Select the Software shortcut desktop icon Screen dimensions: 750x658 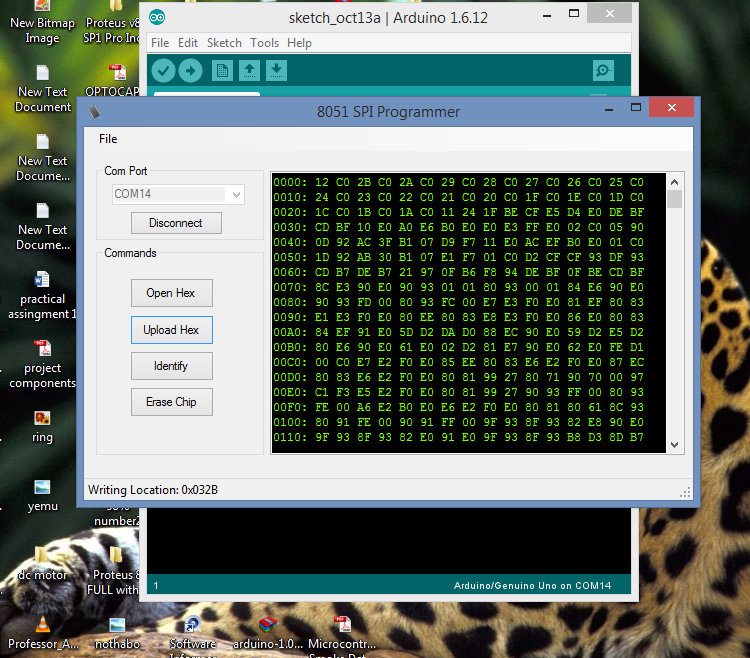click(x=192, y=625)
